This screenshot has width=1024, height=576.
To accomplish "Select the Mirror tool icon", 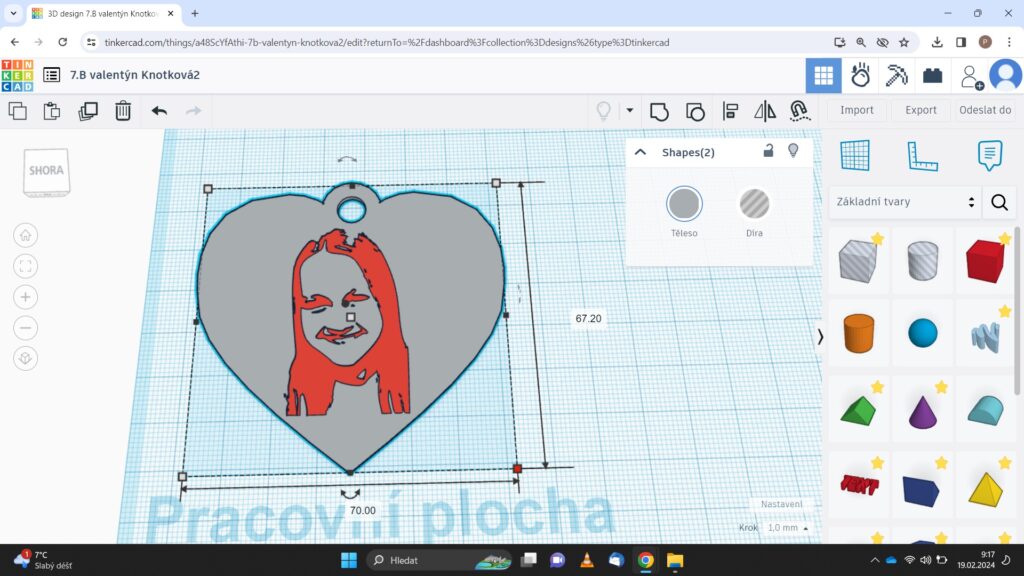I will (x=765, y=111).
